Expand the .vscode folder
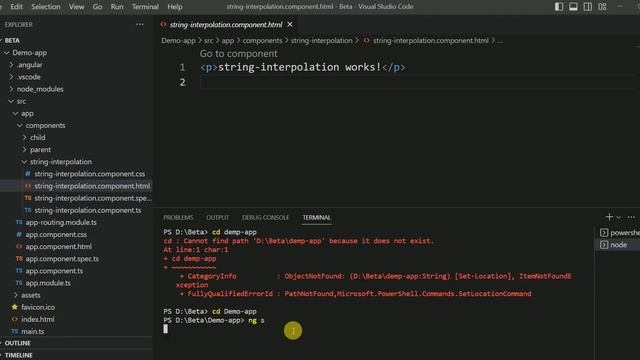The width and height of the screenshot is (640, 360). click(24, 77)
